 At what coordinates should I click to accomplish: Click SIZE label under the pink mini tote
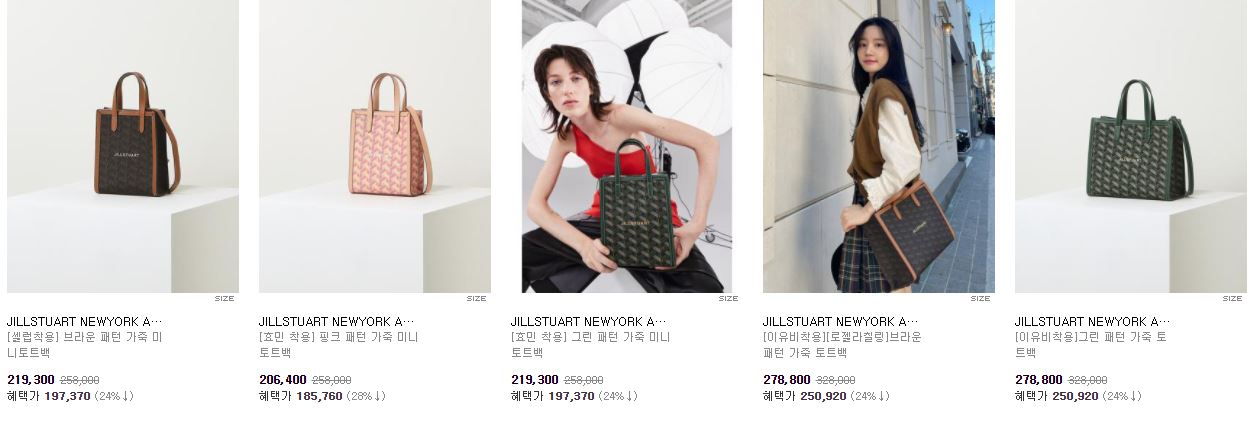pos(476,298)
